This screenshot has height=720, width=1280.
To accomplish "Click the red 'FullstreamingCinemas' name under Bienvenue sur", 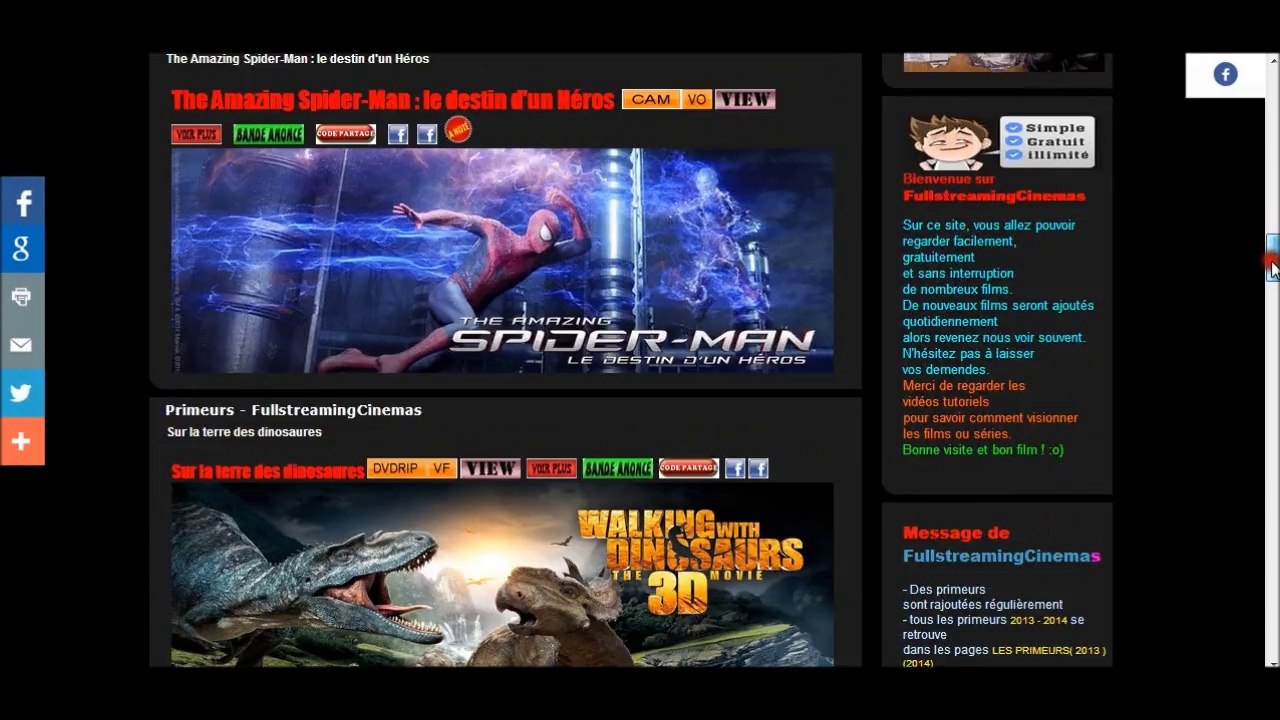I will coord(994,196).
